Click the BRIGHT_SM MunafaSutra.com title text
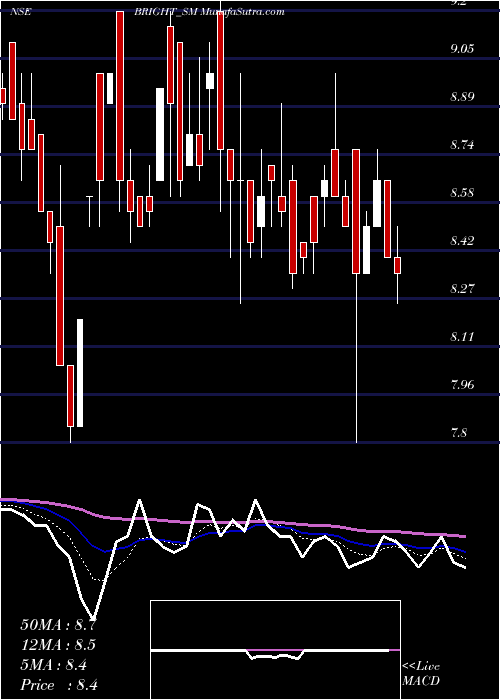This screenshot has width=500, height=700. (x=209, y=12)
